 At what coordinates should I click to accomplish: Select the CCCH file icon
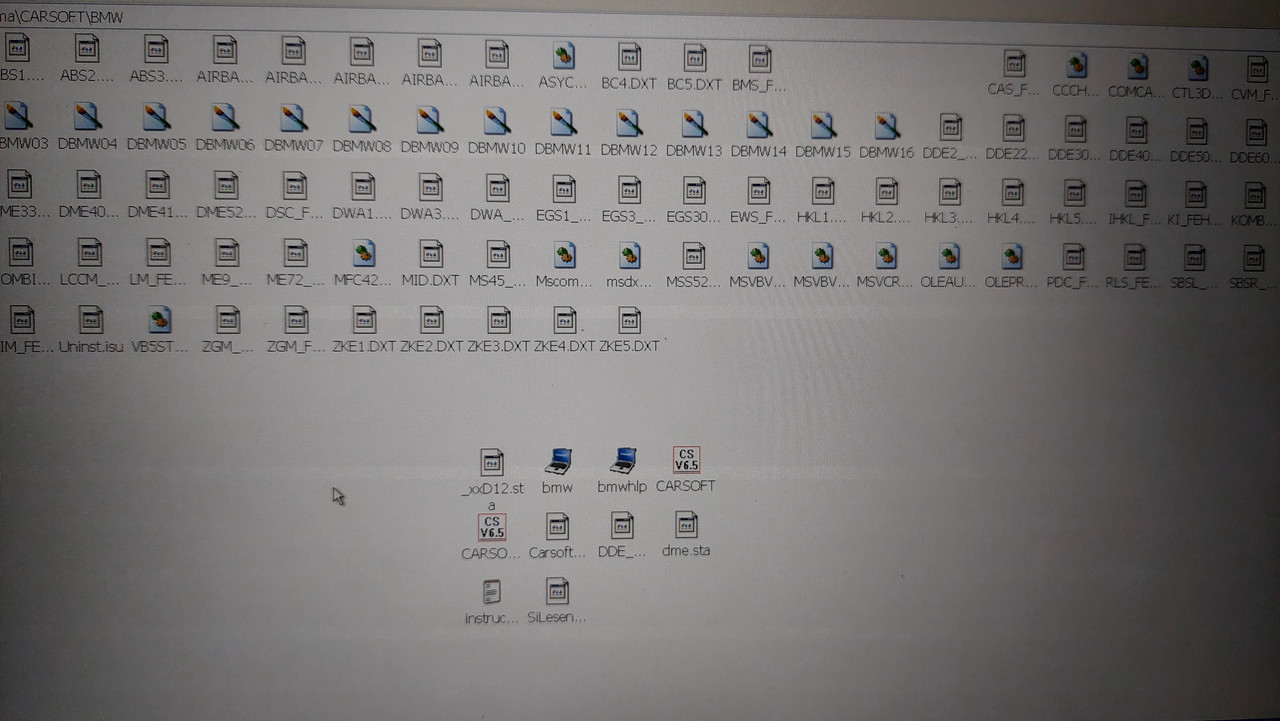(1076, 65)
